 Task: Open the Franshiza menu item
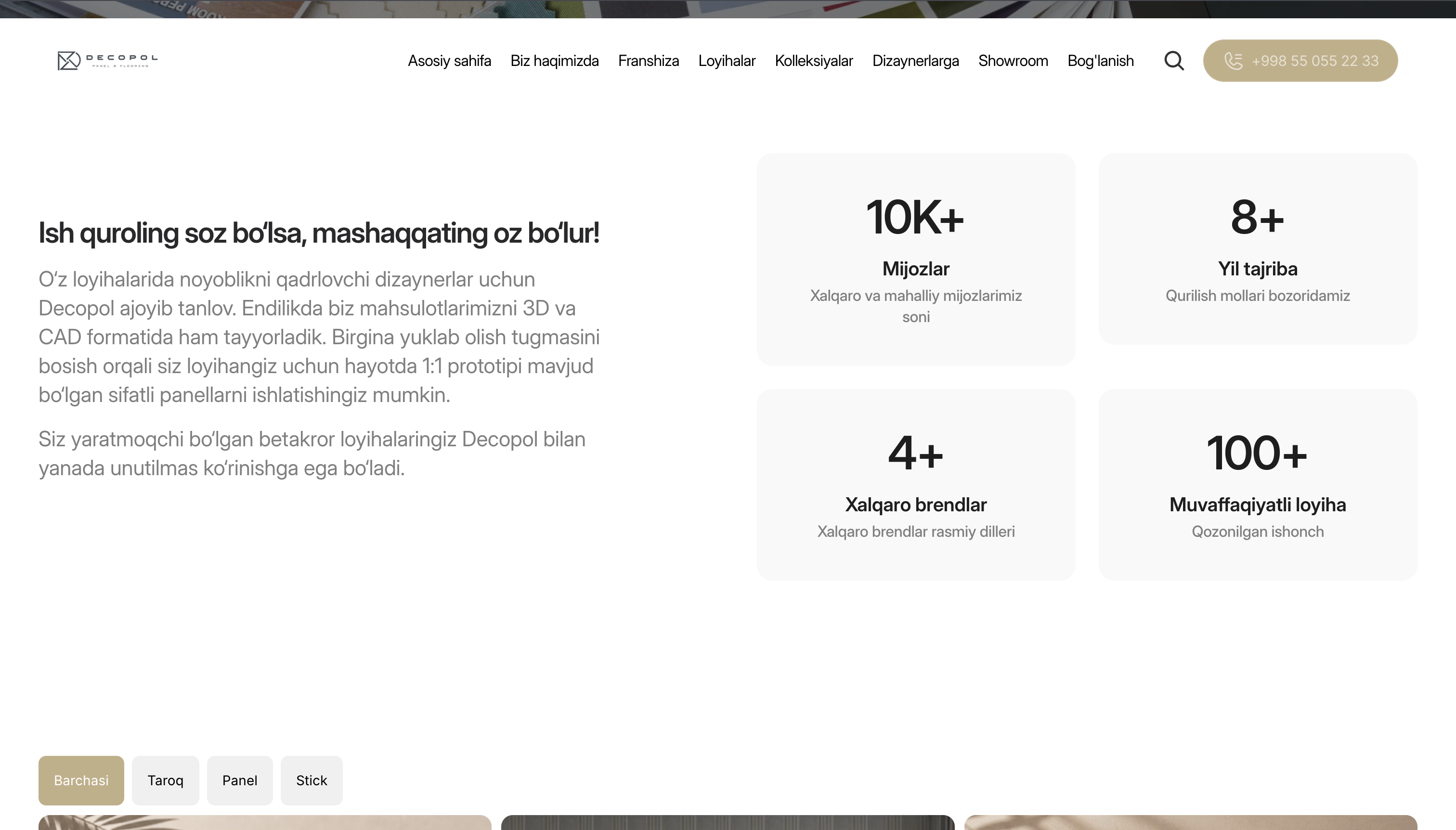click(648, 61)
